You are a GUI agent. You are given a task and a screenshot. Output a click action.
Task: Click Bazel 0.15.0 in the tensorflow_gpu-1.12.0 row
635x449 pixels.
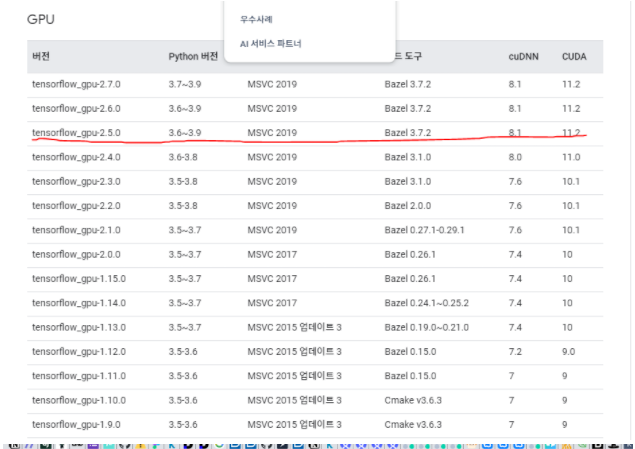click(x=410, y=352)
